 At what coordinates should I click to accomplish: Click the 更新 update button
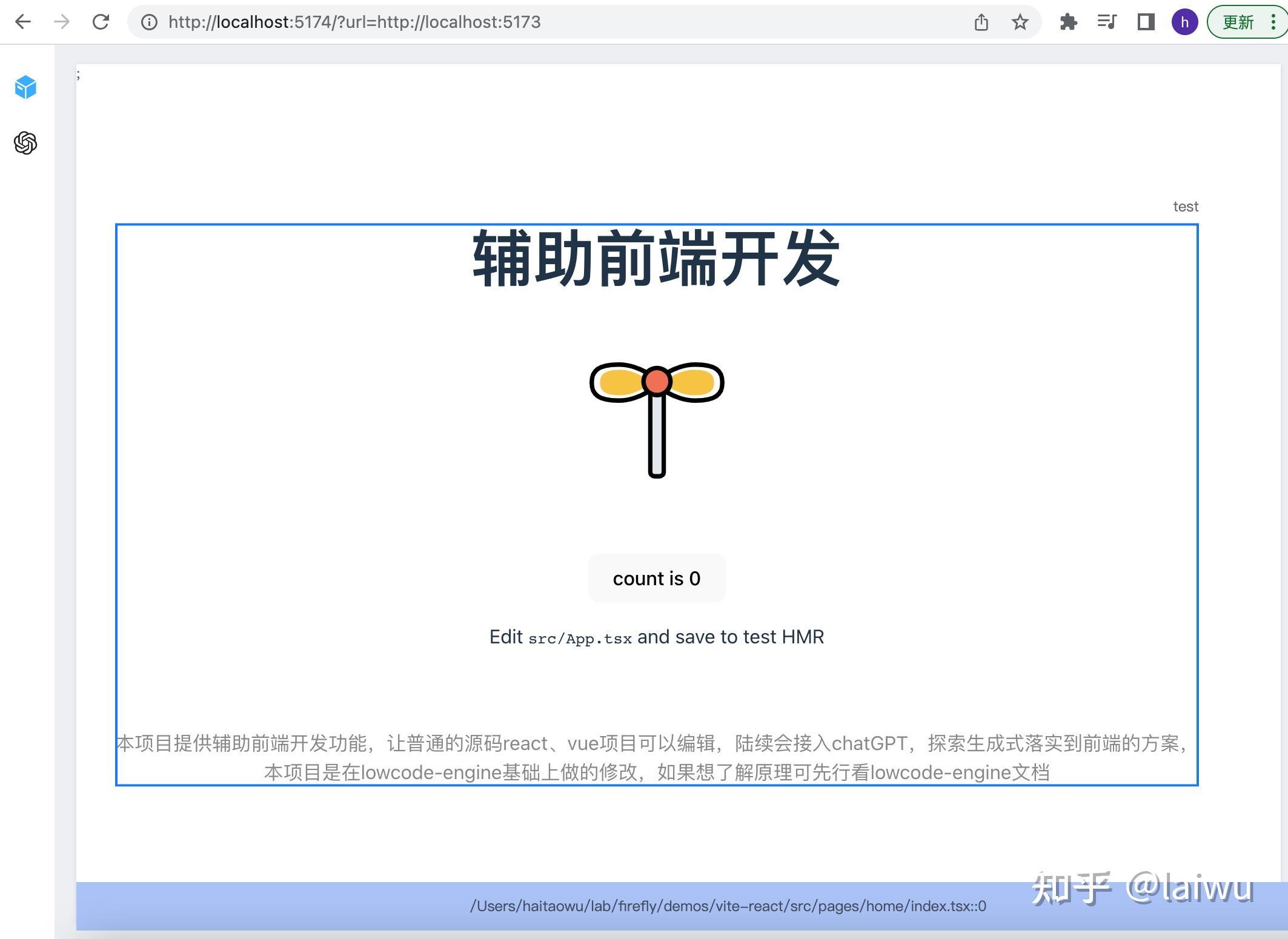tap(1238, 22)
